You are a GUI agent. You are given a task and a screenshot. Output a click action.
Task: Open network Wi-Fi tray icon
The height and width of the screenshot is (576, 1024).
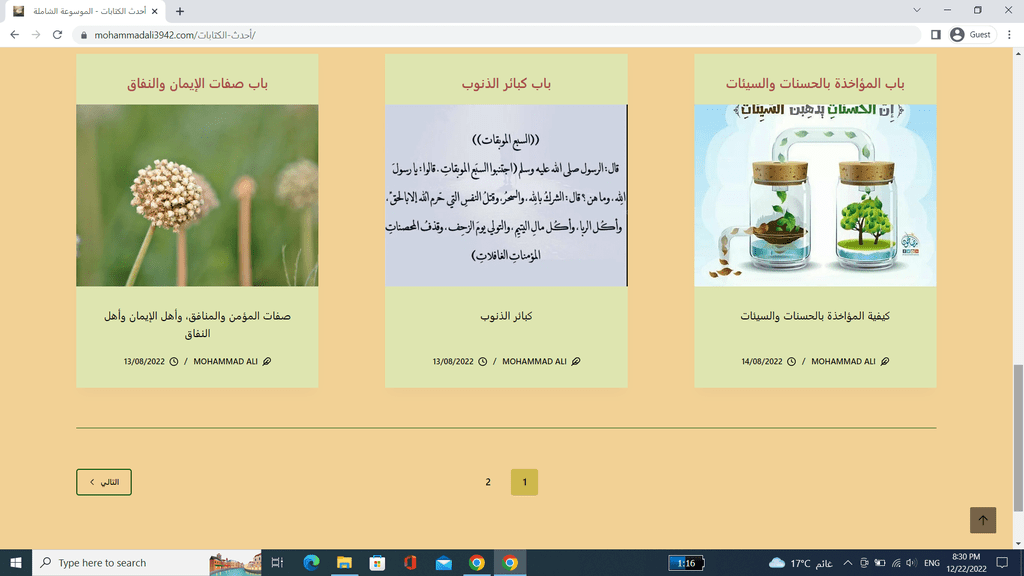tap(896, 563)
